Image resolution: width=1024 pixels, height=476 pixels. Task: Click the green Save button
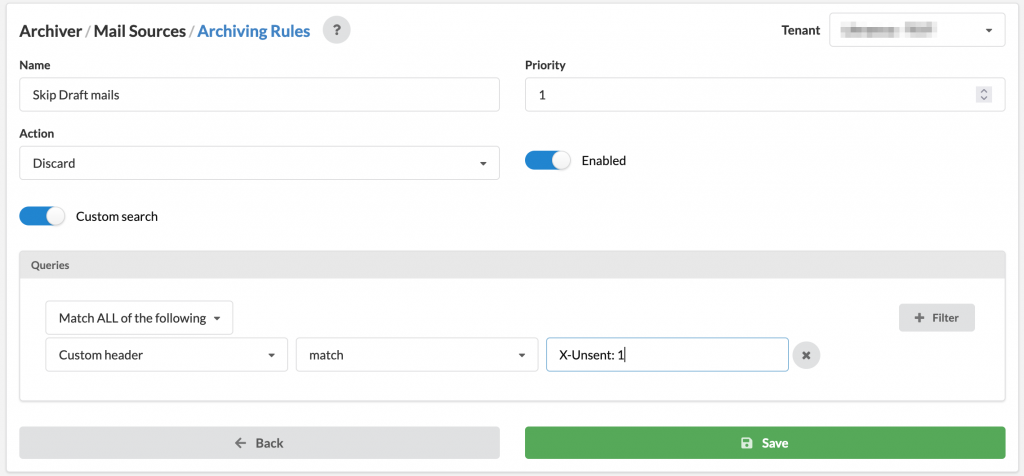(x=765, y=443)
